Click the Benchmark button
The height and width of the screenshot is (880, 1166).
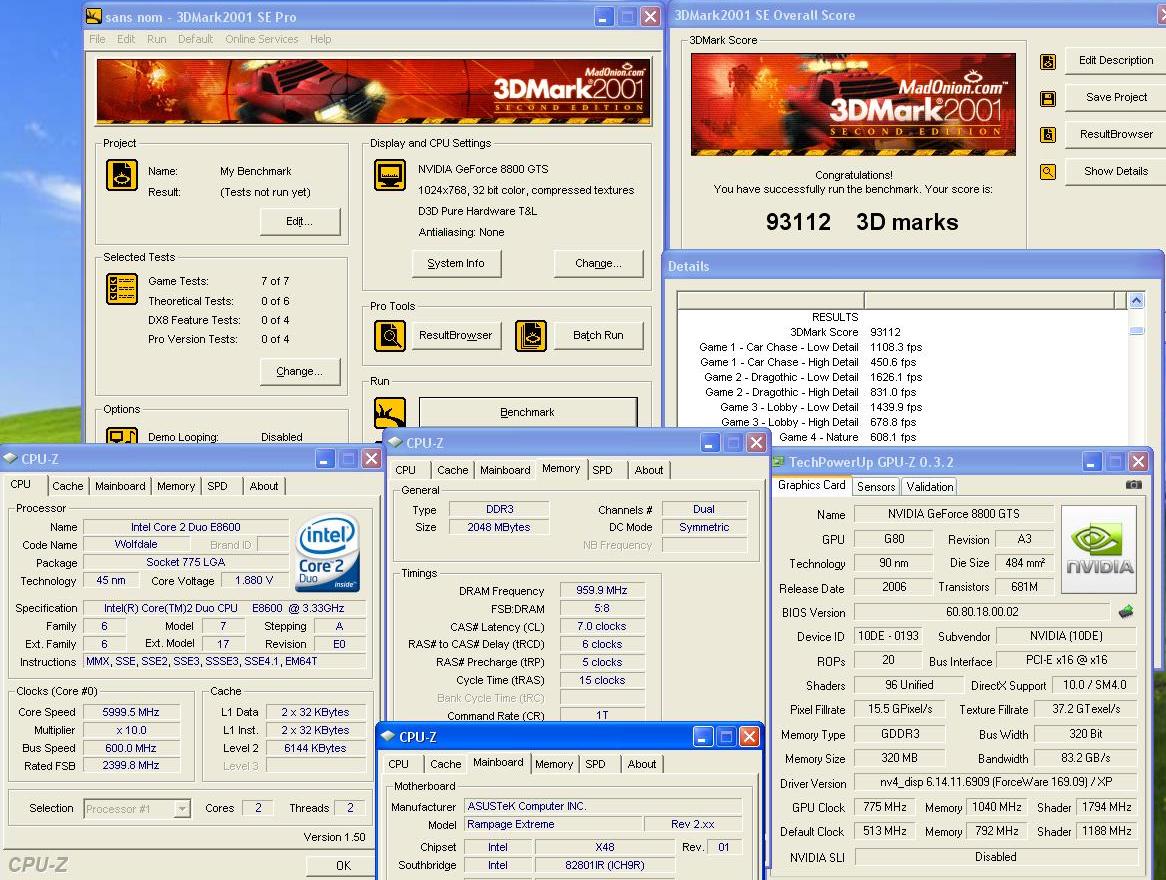click(x=527, y=411)
